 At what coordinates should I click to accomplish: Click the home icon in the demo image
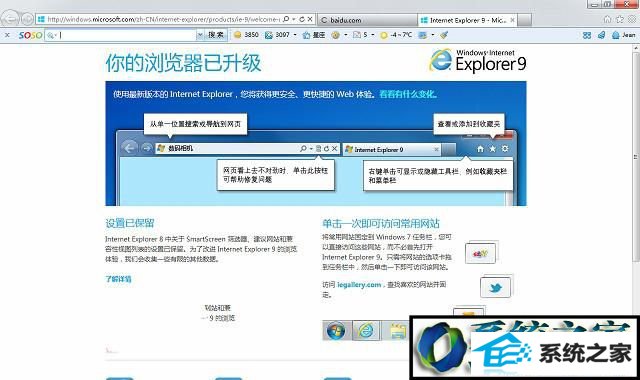(x=480, y=149)
